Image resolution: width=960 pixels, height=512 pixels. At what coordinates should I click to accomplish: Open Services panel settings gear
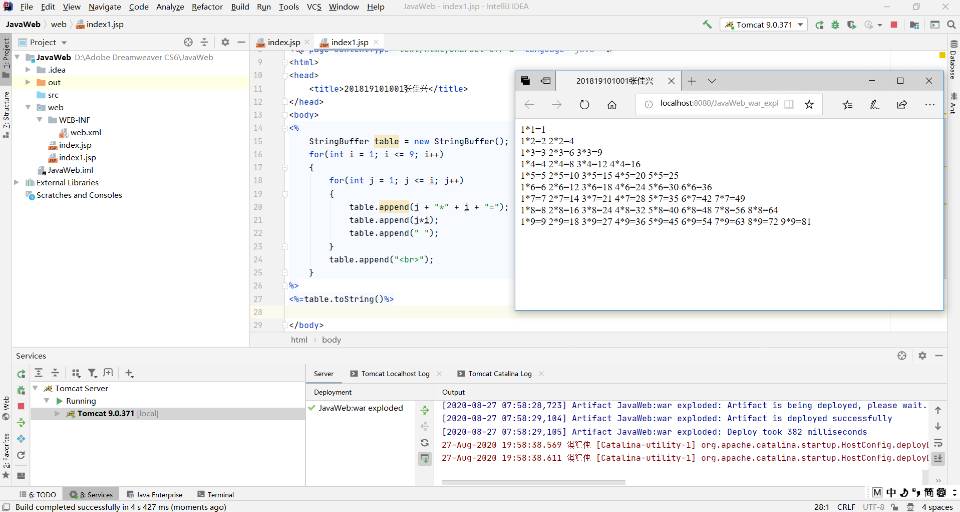click(x=922, y=356)
